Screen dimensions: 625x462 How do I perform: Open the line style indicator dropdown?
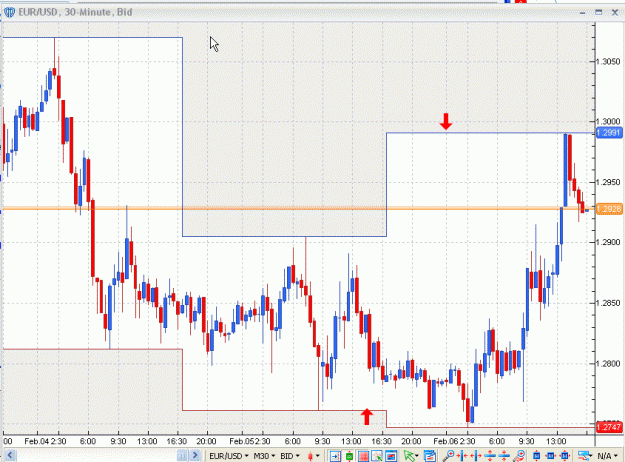585,456
